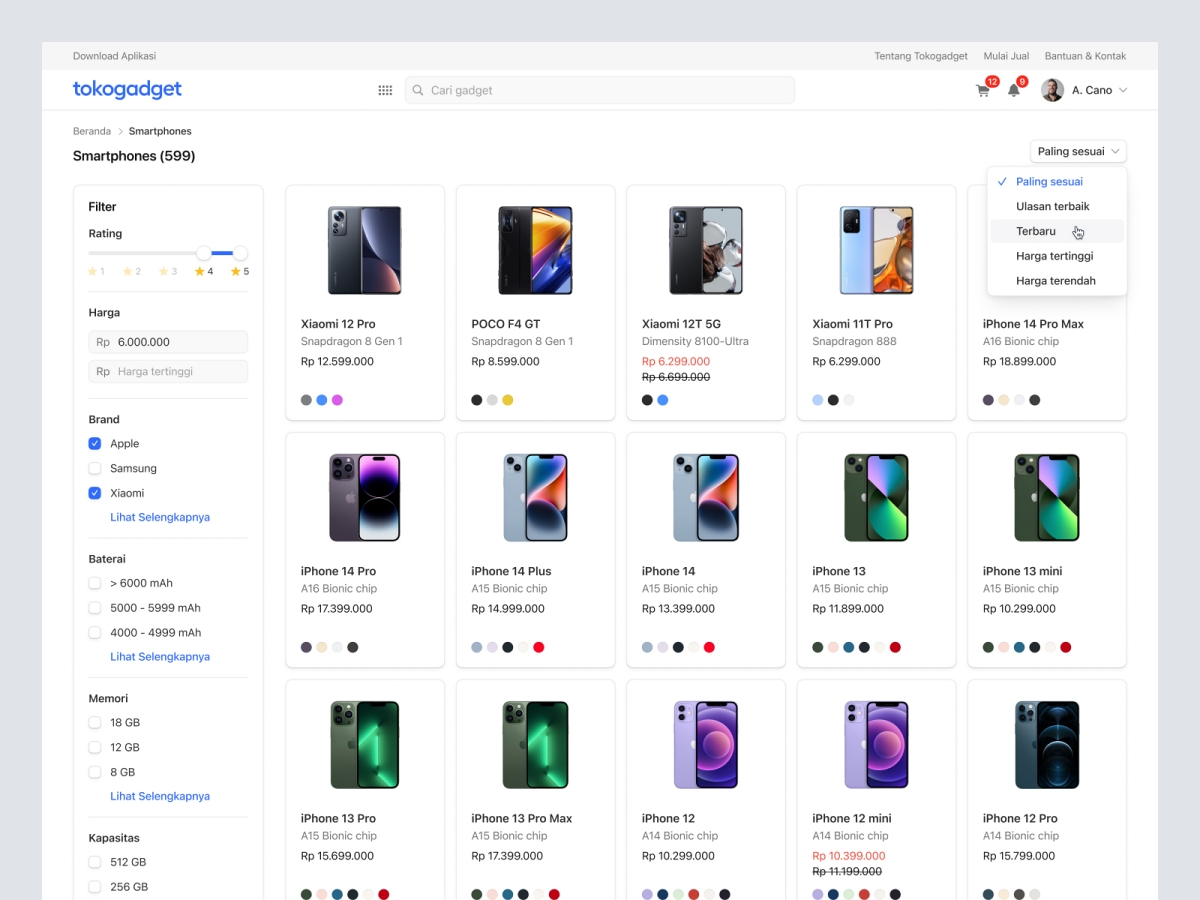Viewport: 1200px width, 900px height.
Task: Check the 5000 - 5999 mAh checkbox
Action: (95, 608)
